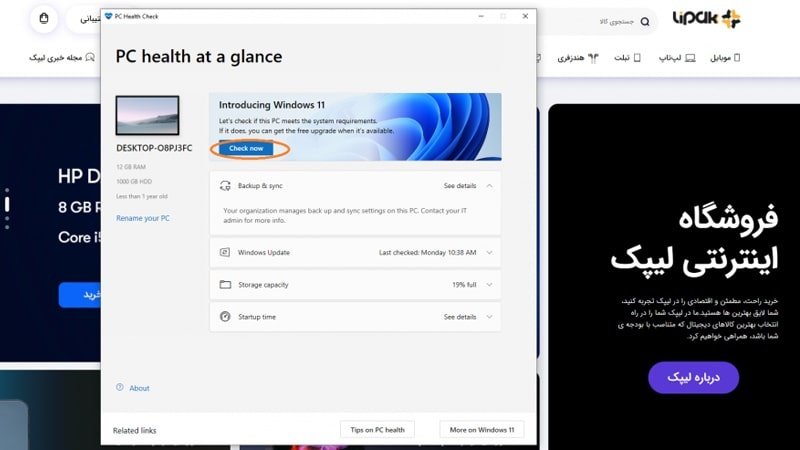Open the About link
This screenshot has height=450, width=800.
pyautogui.click(x=139, y=388)
